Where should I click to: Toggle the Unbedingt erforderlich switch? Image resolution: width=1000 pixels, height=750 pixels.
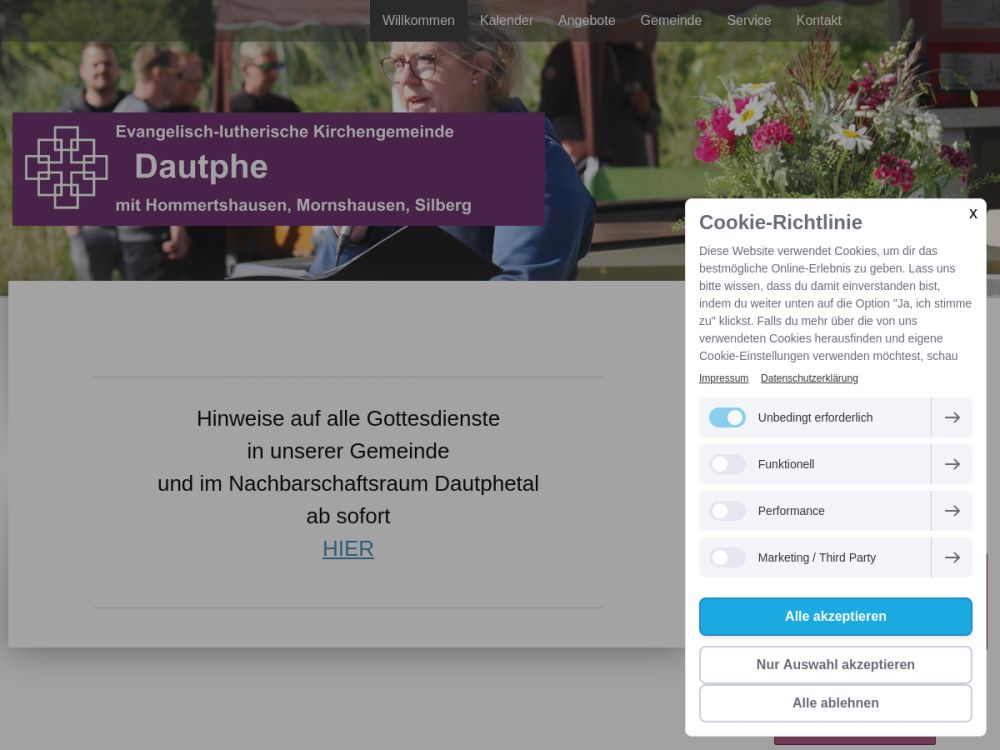(727, 418)
